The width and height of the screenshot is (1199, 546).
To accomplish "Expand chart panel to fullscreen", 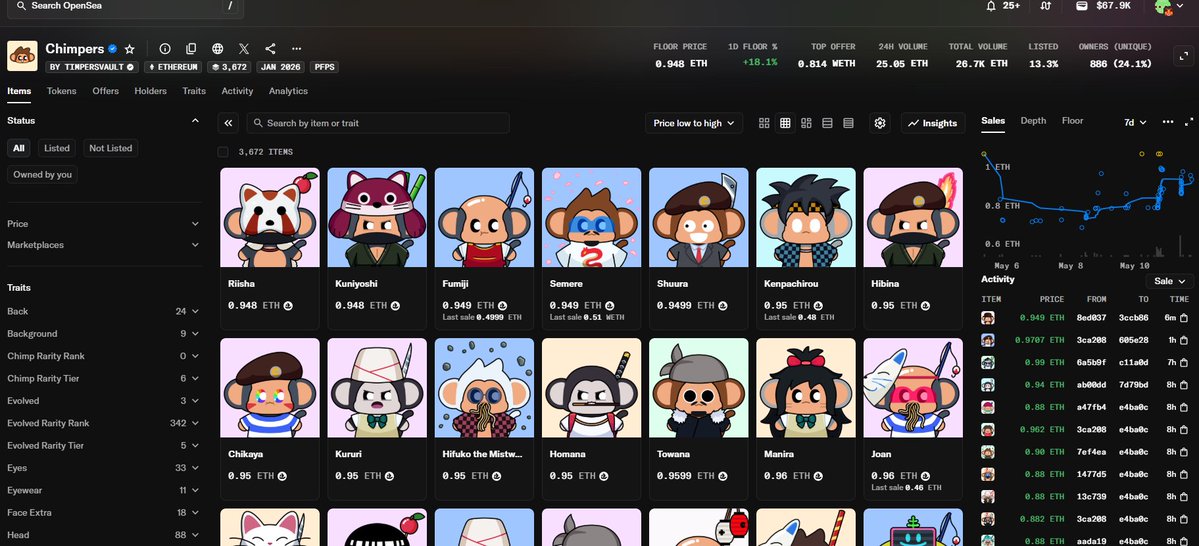I will [1189, 122].
